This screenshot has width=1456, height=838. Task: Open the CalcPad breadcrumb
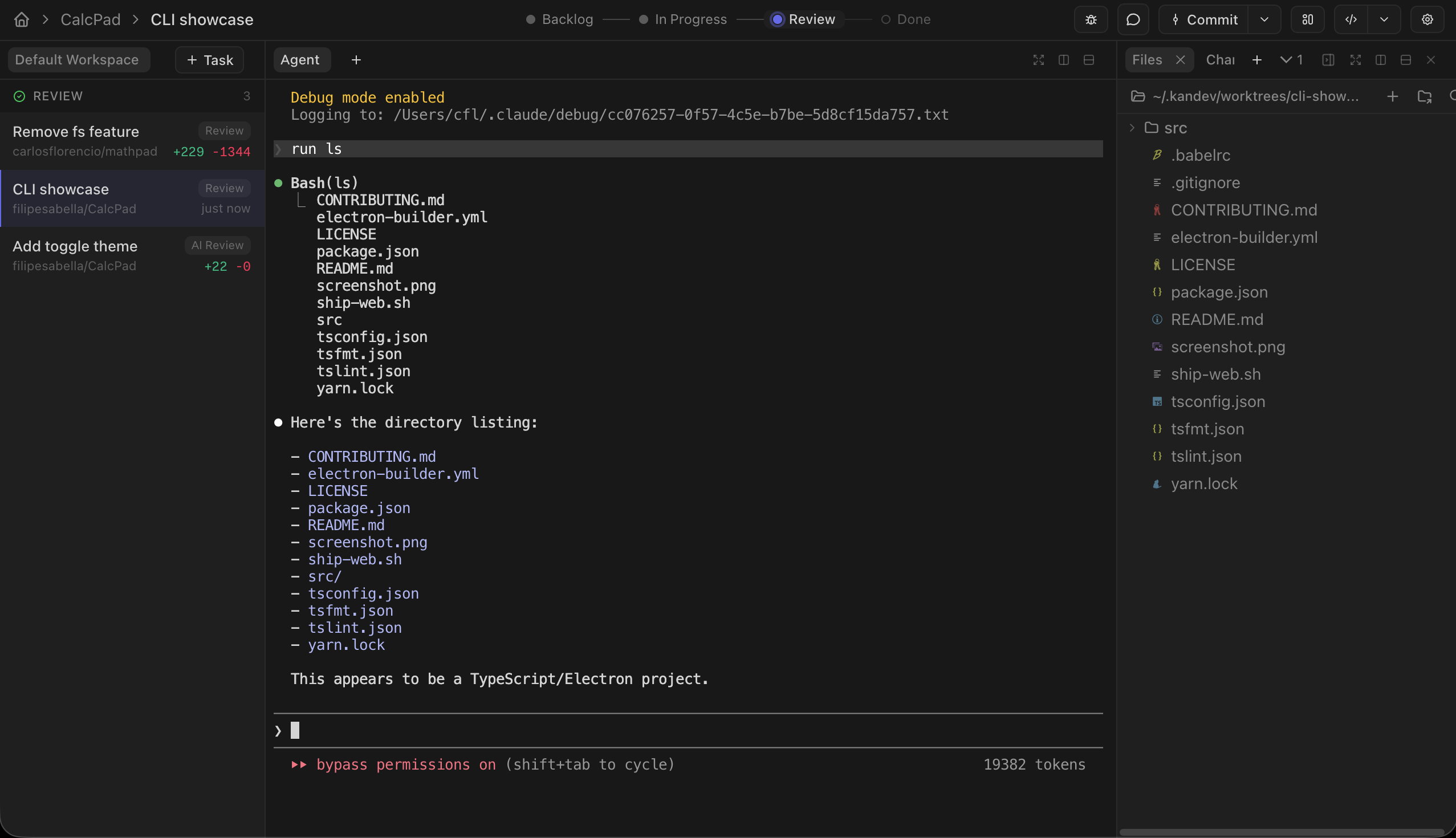coord(90,19)
